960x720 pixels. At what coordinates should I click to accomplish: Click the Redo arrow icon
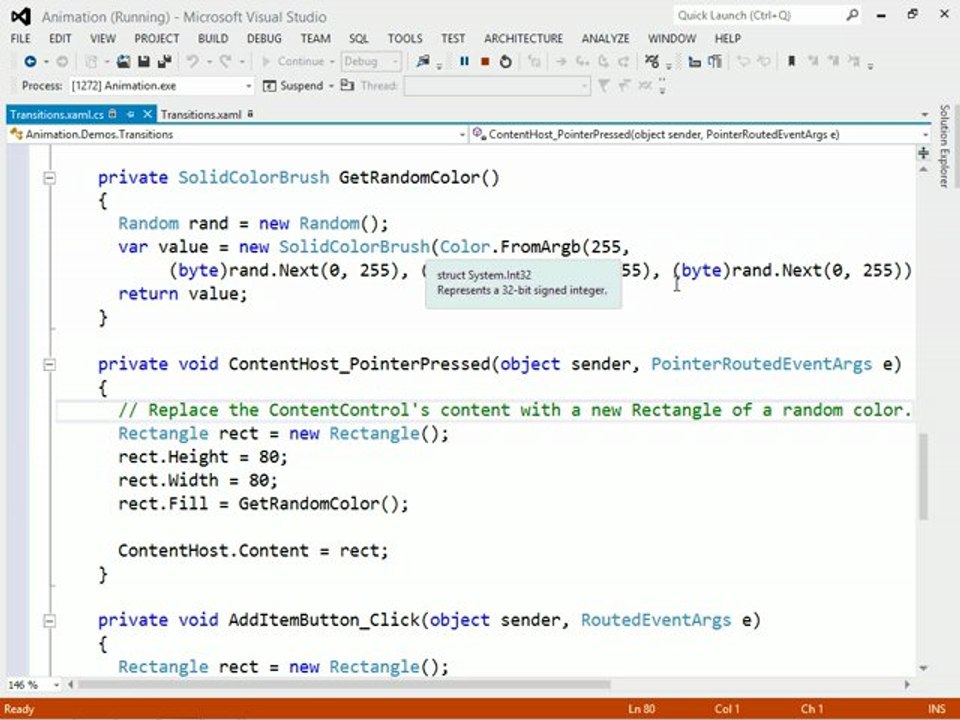225,61
